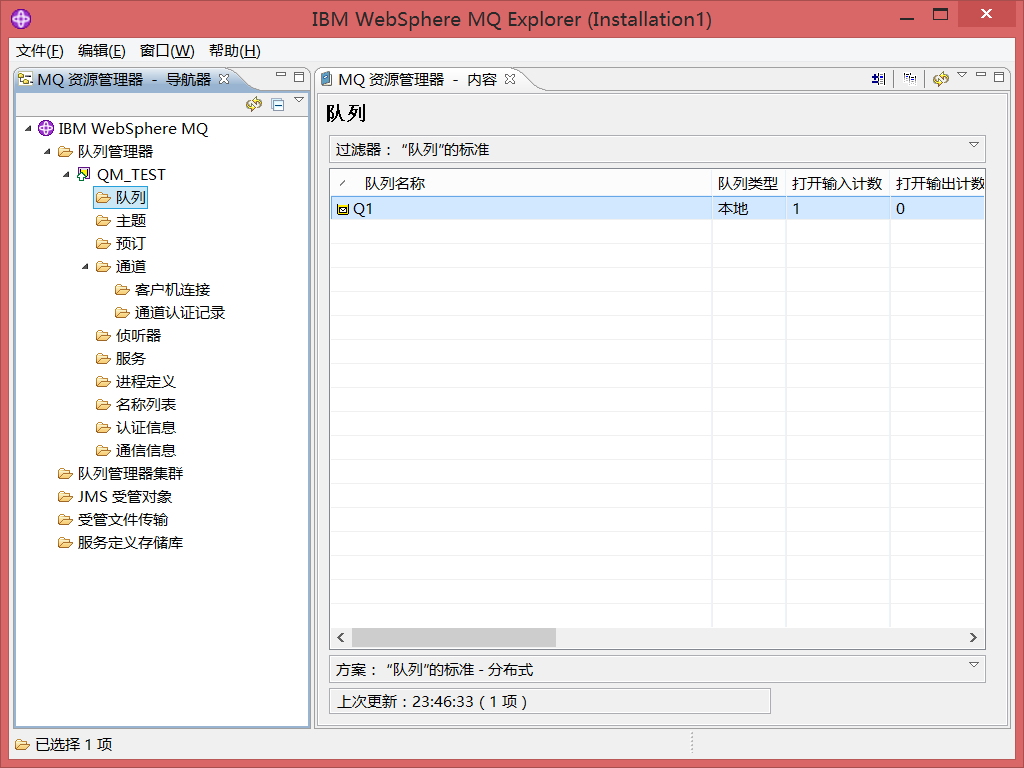1024x768 pixels.
Task: Click the Q1 queue icon
Action: pyautogui.click(x=343, y=210)
